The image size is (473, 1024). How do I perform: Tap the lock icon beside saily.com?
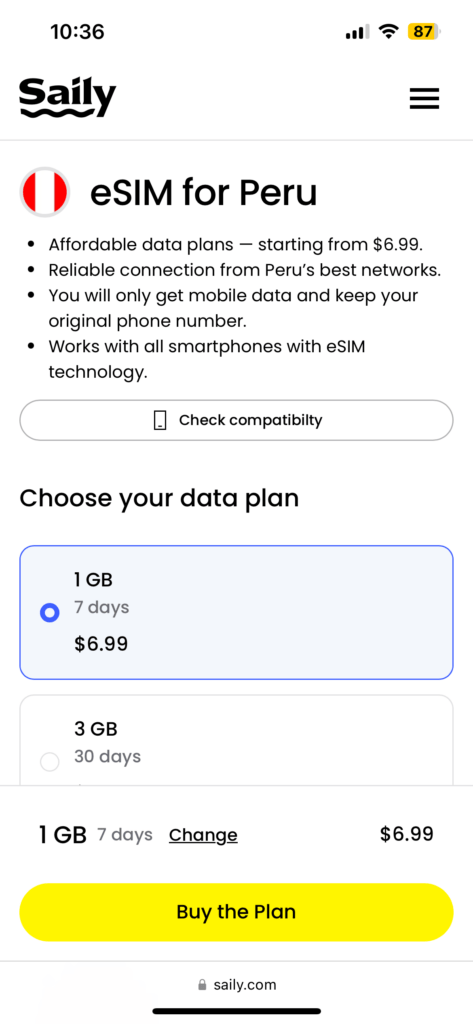[203, 985]
